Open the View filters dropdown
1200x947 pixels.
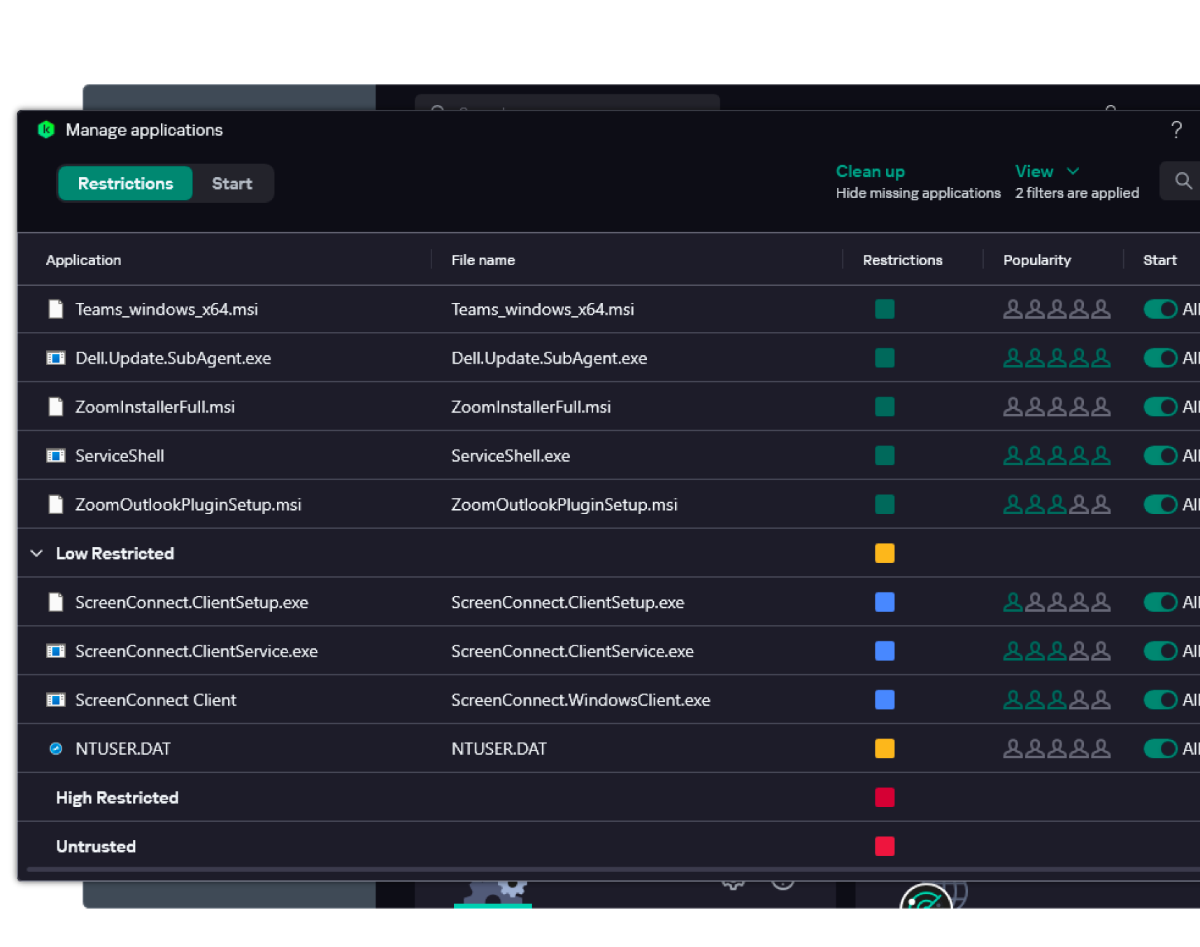click(1047, 172)
